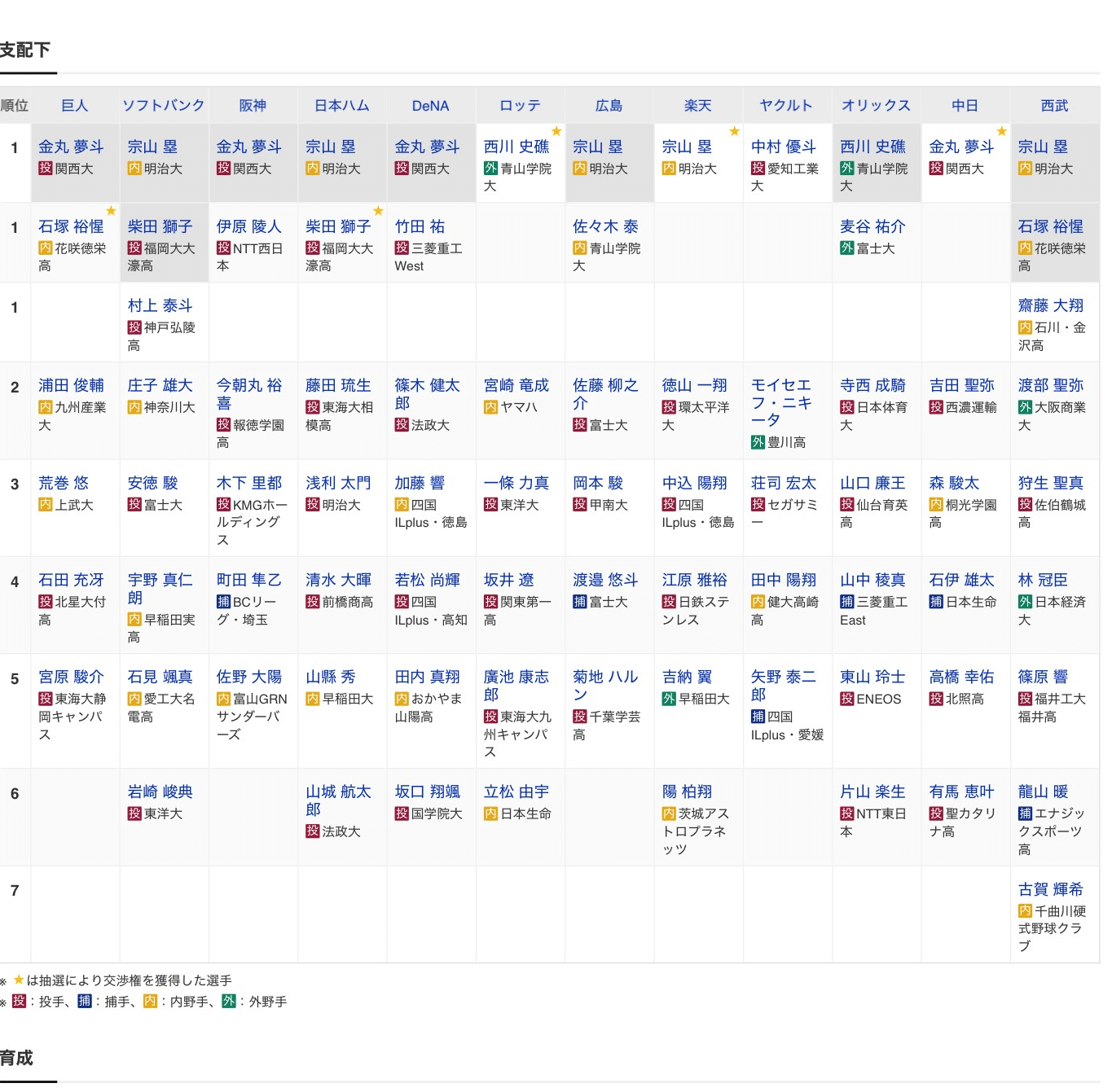This screenshot has height=1092, width=1112.
Task: Click the 内 infielder badge in the legend
Action: (x=150, y=1001)
